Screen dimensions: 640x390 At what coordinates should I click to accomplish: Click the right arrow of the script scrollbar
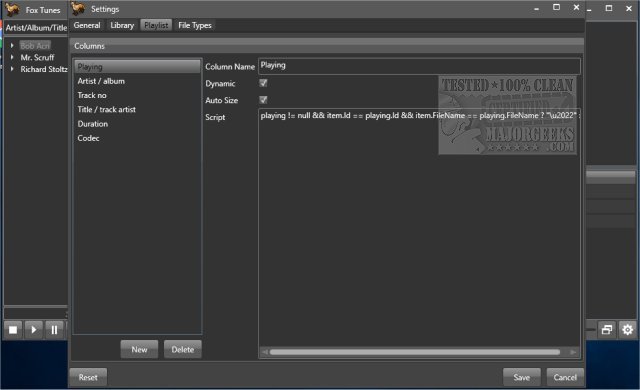click(x=573, y=352)
